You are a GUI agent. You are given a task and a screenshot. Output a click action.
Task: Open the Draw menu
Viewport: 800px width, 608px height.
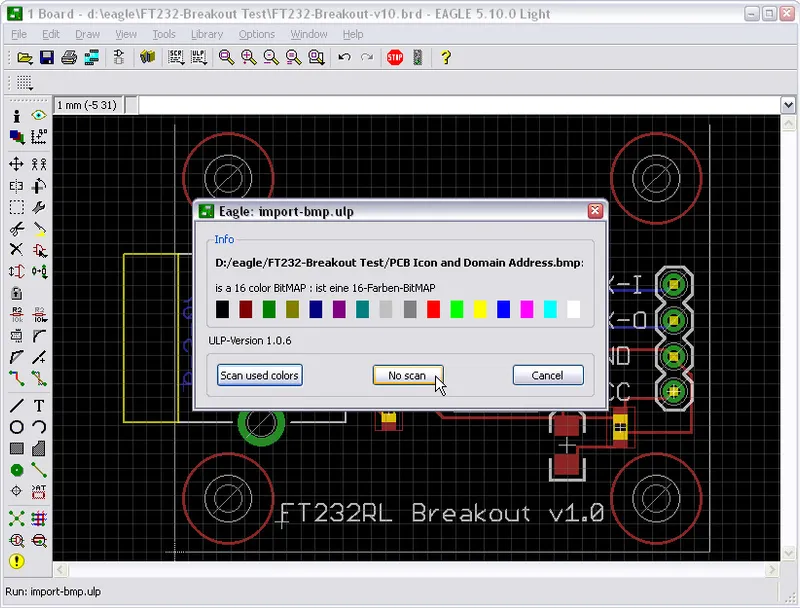tap(89, 33)
